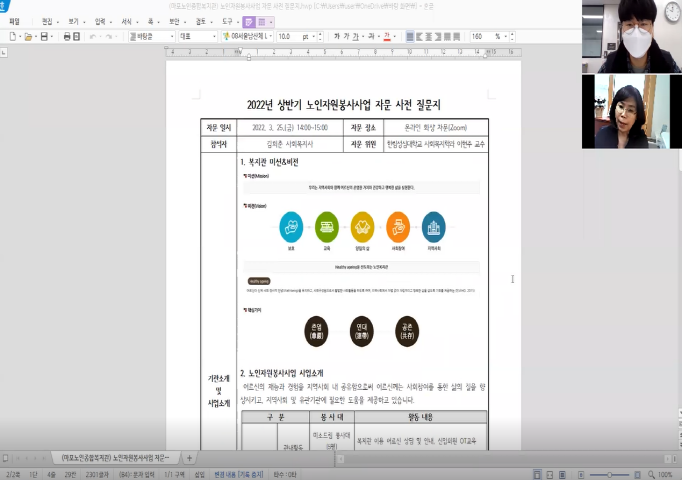The width and height of the screenshot is (682, 480).
Task: Open the 입력 menu
Action: coord(100,22)
